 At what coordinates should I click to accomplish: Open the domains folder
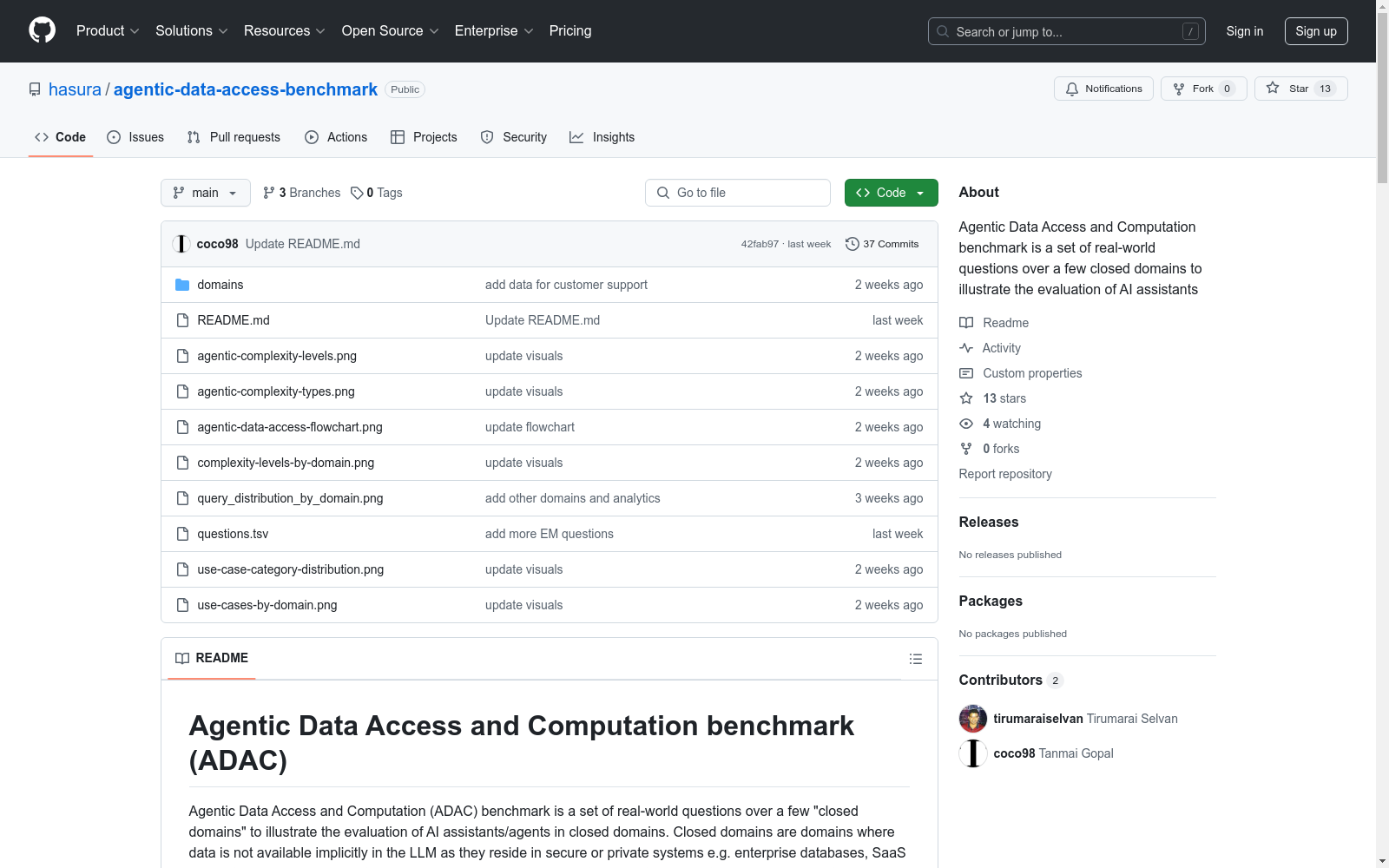(221, 285)
